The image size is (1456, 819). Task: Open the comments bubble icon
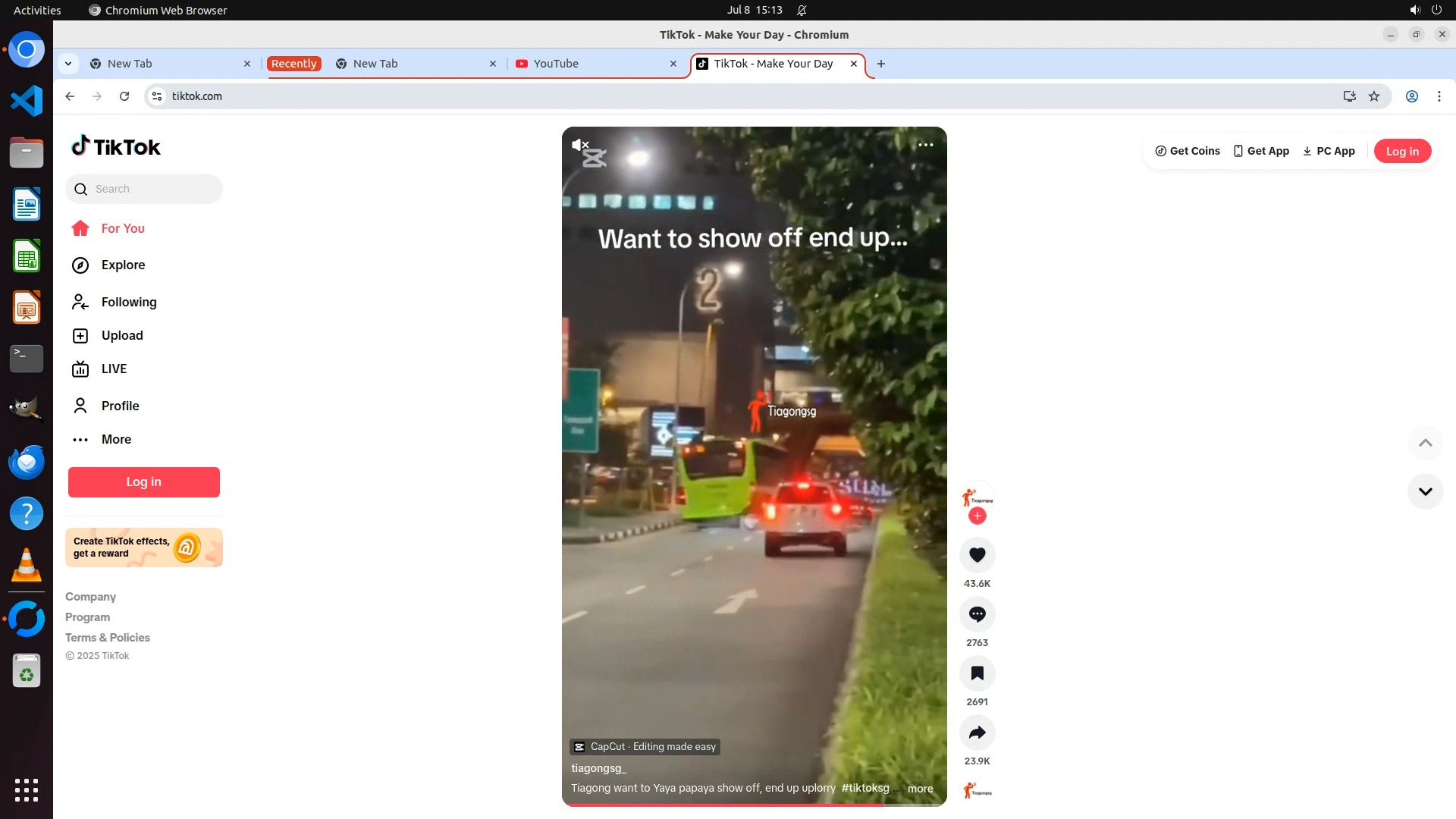coord(977,614)
